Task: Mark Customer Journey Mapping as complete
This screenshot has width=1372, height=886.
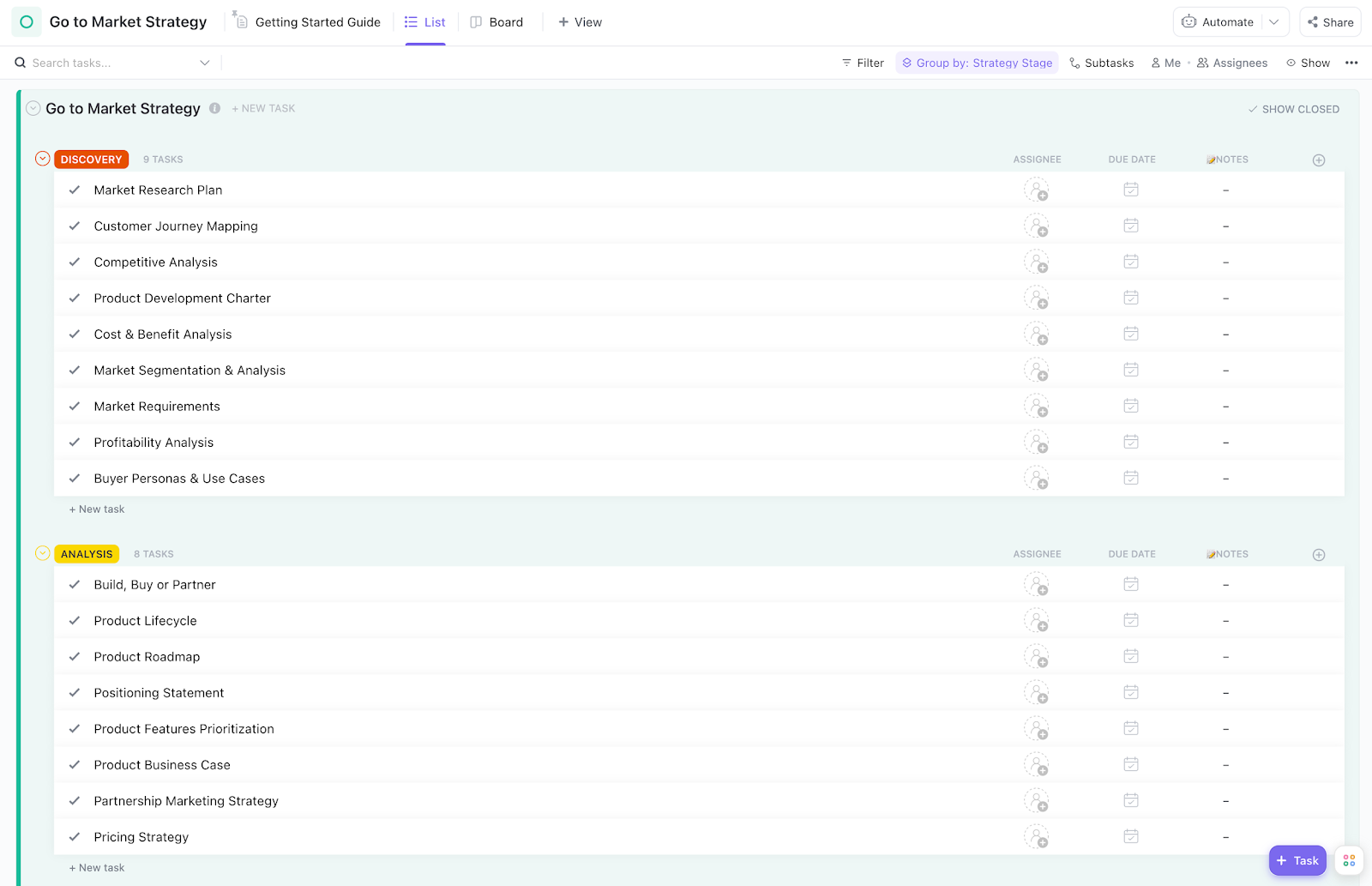Action: click(75, 226)
